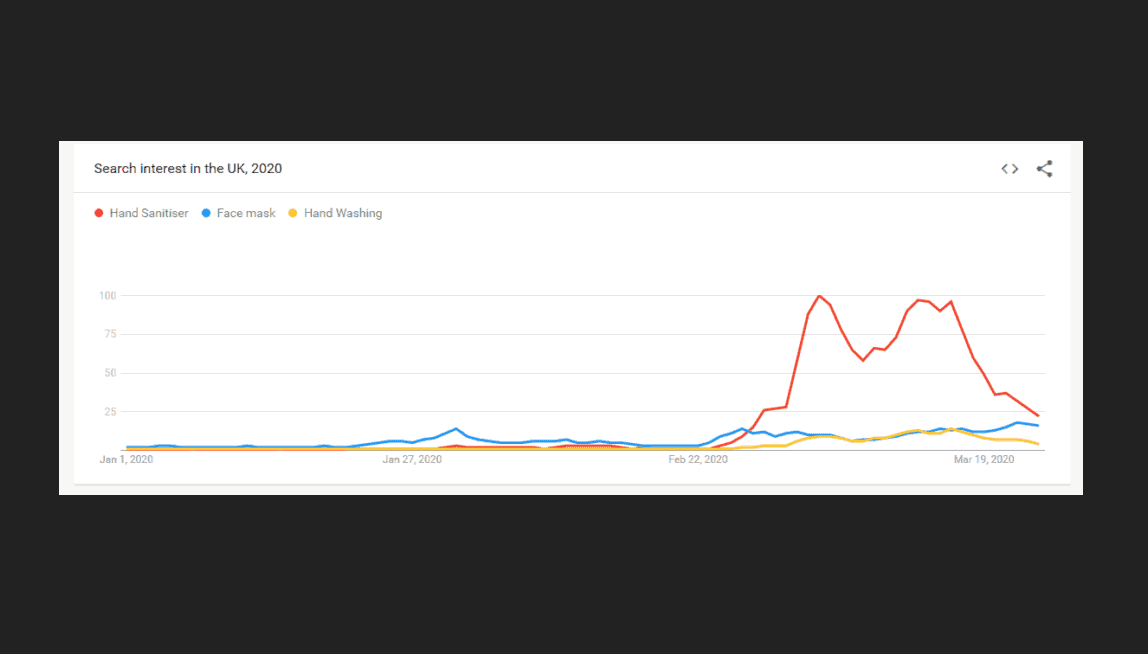Click the 100 mark on the y-axis
Viewport: 1148px width, 654px height.
[x=106, y=295]
